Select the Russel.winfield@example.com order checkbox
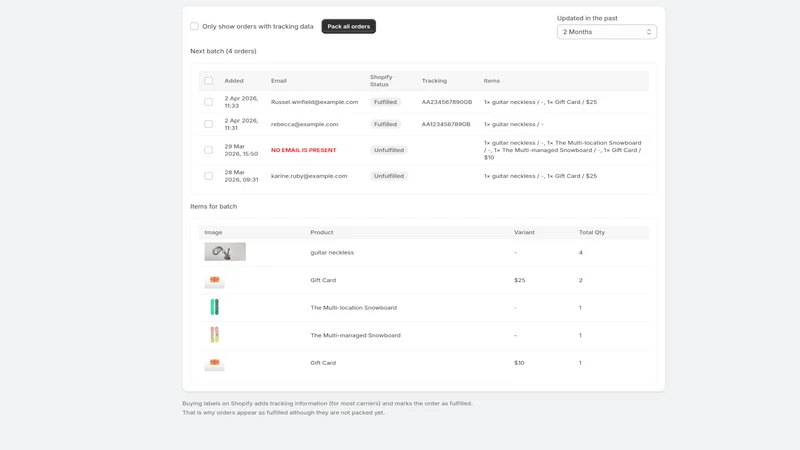This screenshot has height=450, width=800. coord(209,102)
